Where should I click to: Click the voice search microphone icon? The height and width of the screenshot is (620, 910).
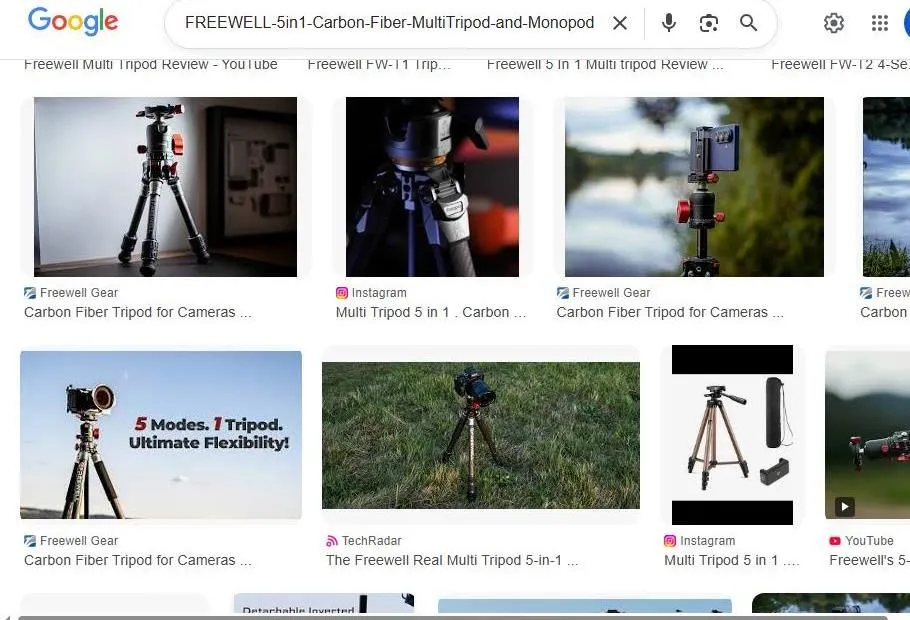coord(668,22)
